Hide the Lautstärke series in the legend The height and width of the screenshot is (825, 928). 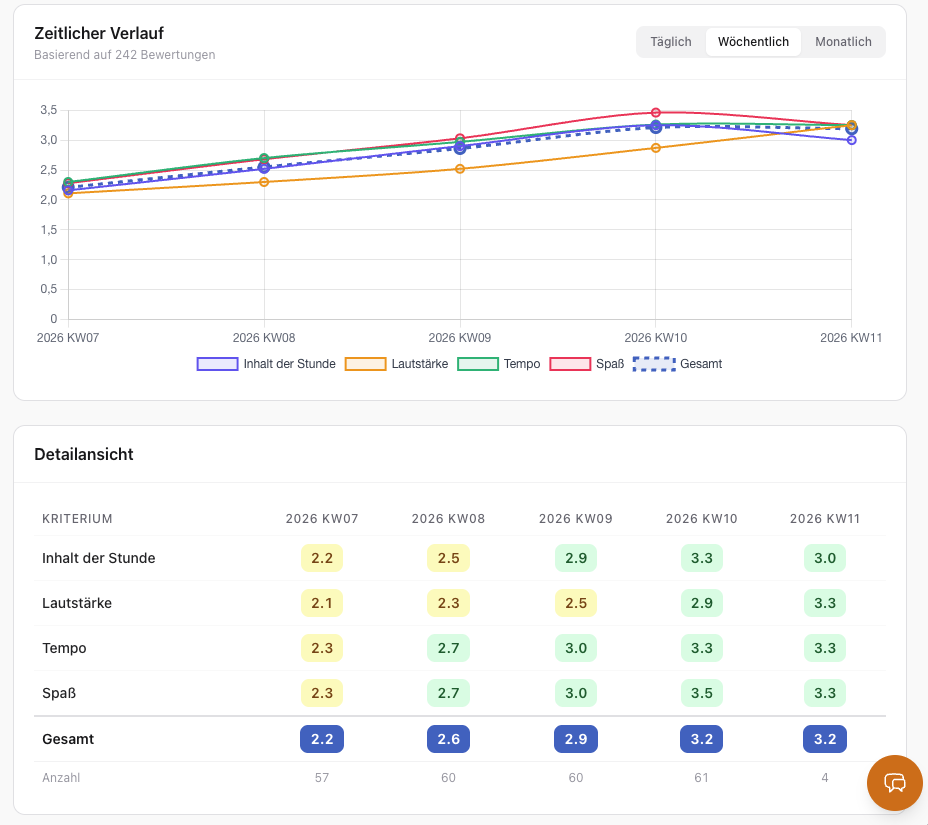click(x=396, y=364)
